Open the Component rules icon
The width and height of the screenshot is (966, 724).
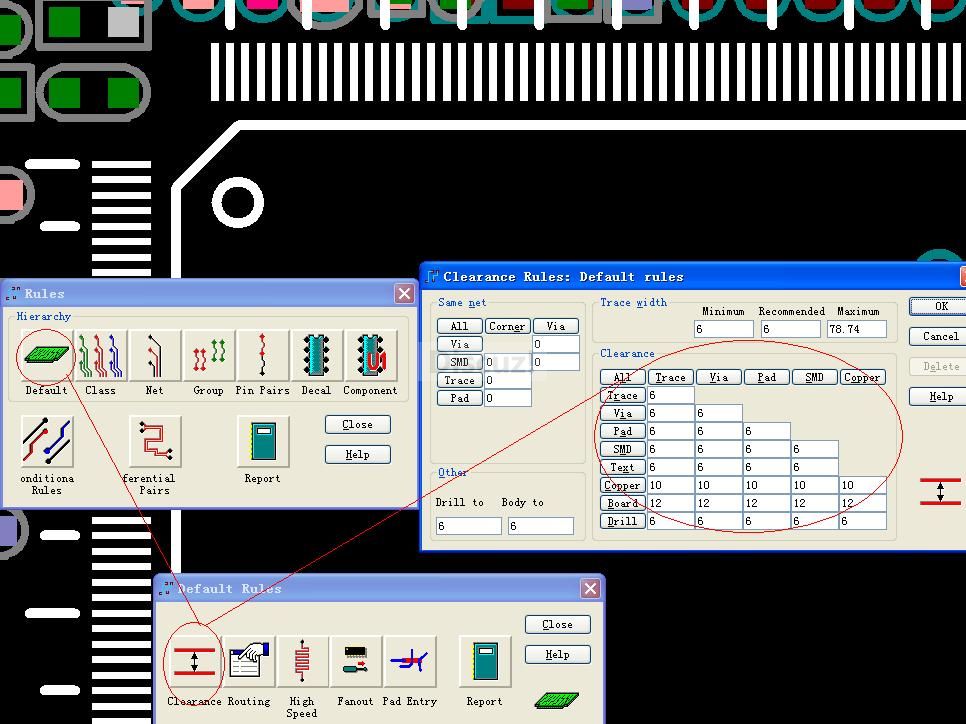[x=370, y=356]
